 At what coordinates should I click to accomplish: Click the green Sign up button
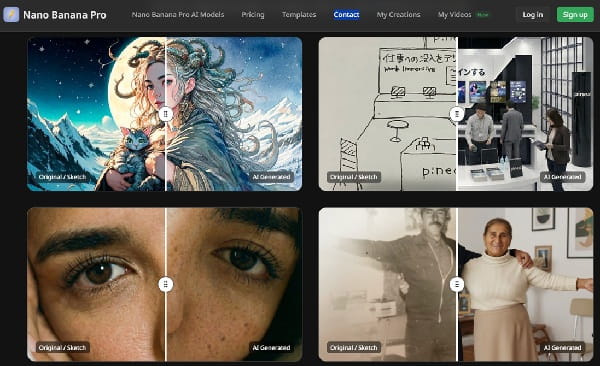pyautogui.click(x=575, y=15)
